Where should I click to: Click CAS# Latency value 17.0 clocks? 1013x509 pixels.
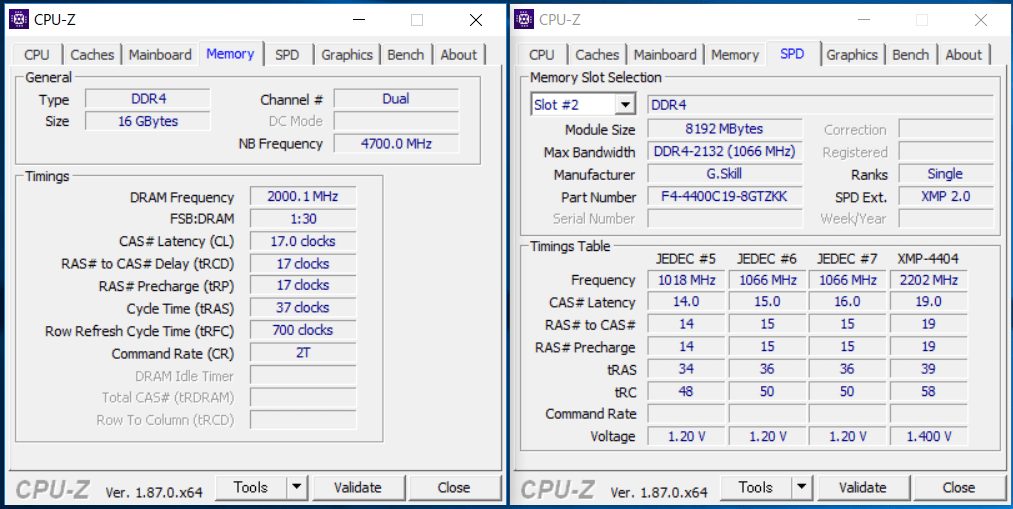[x=303, y=242]
